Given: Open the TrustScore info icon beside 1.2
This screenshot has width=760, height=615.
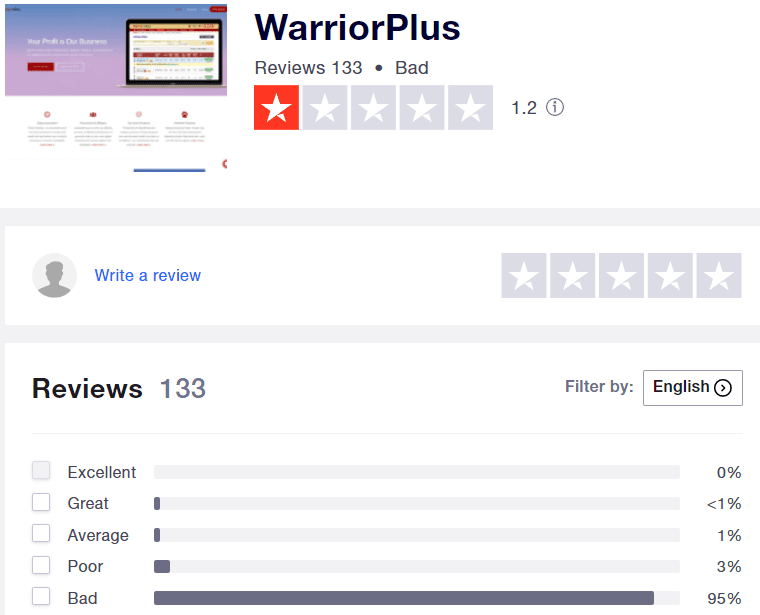Looking at the screenshot, I should [554, 107].
